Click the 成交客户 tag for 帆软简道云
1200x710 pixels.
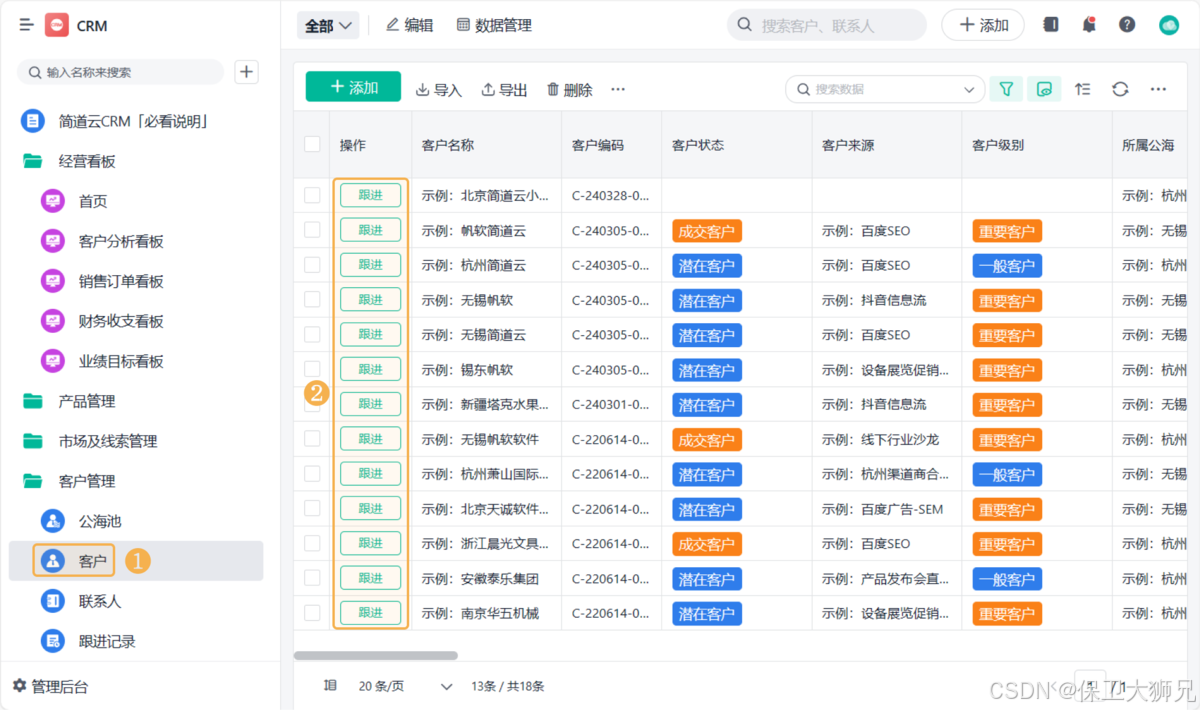(x=707, y=231)
